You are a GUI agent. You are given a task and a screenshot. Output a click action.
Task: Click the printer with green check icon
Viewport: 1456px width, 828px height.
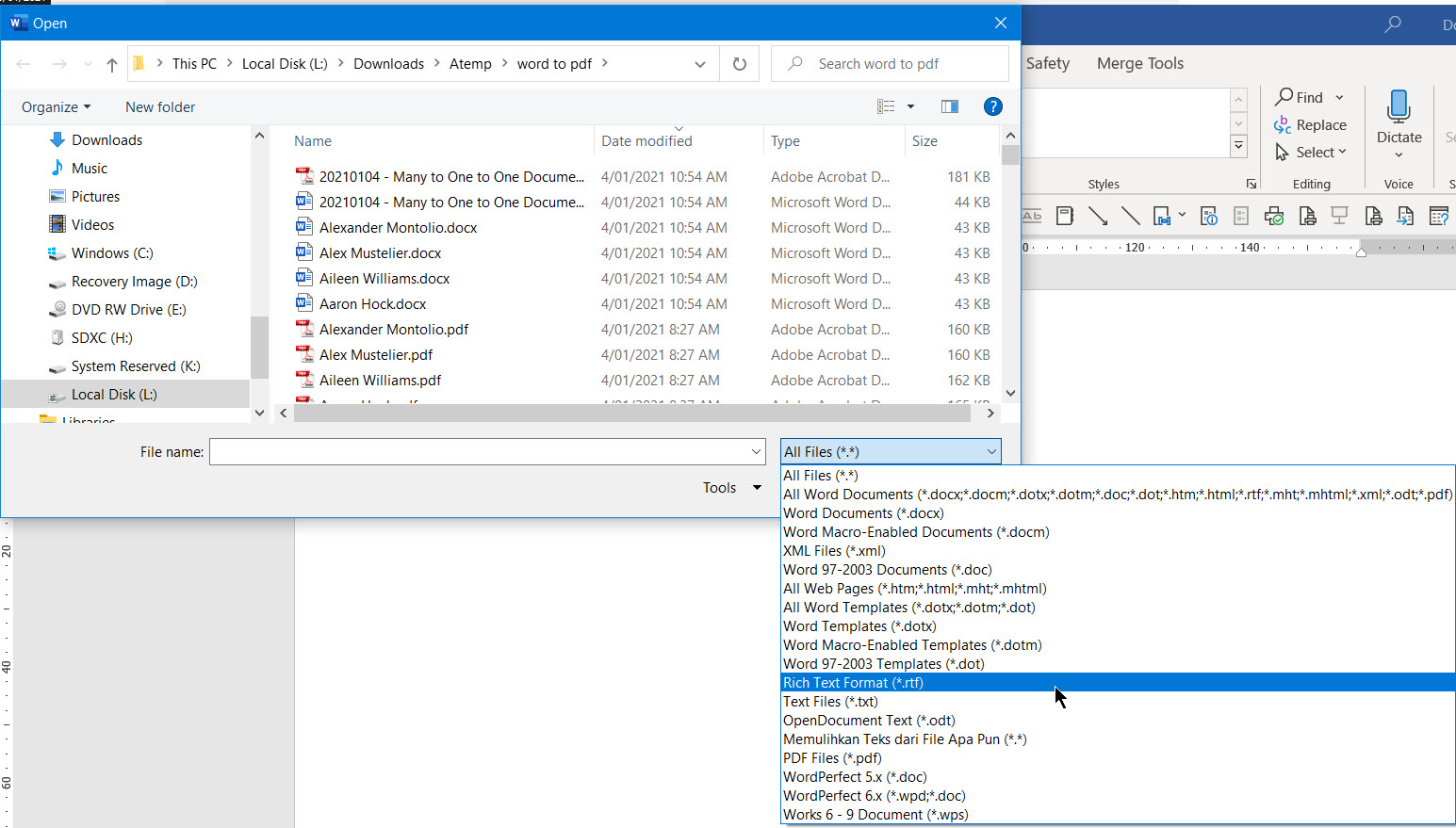click(1274, 217)
